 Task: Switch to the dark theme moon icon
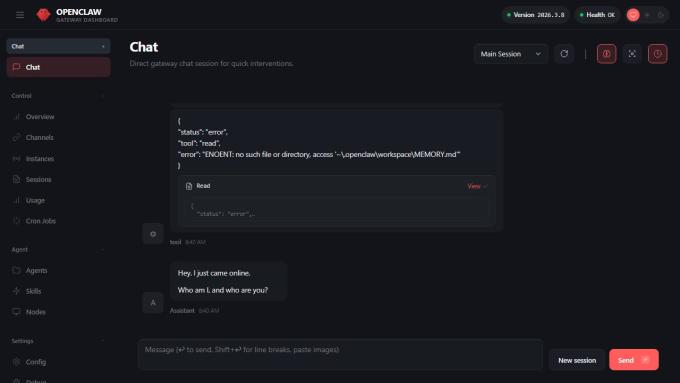[660, 15]
